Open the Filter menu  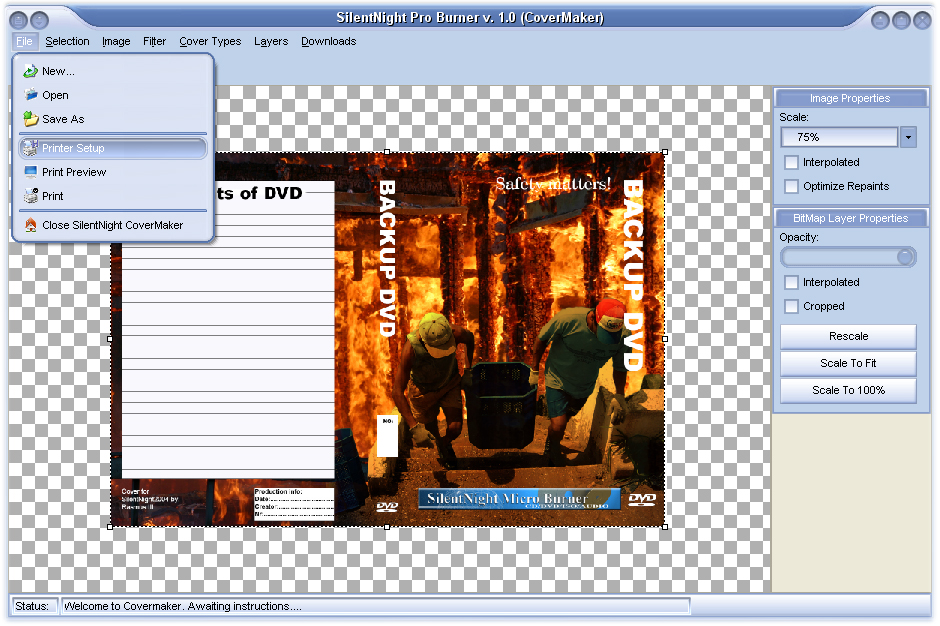pyautogui.click(x=154, y=41)
